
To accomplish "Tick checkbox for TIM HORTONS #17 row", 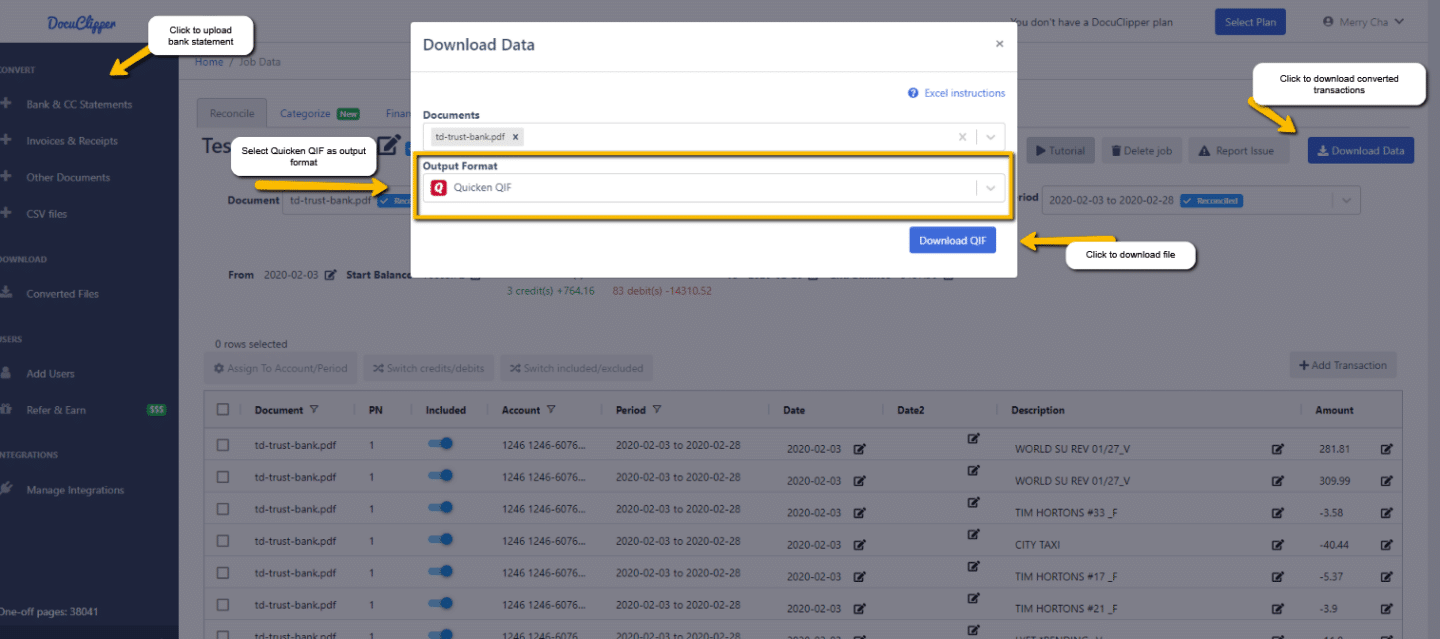I will [223, 573].
